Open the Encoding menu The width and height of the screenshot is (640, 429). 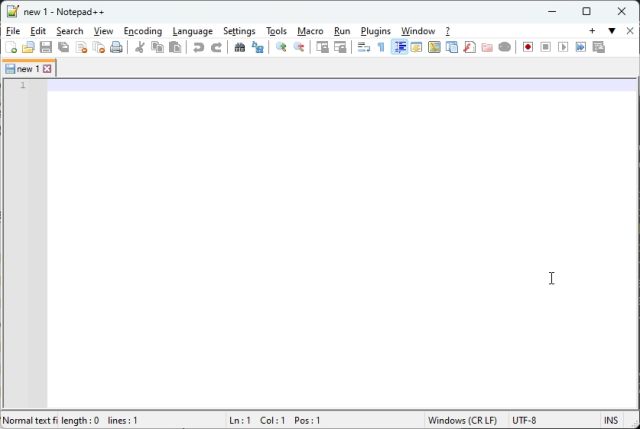(142, 31)
